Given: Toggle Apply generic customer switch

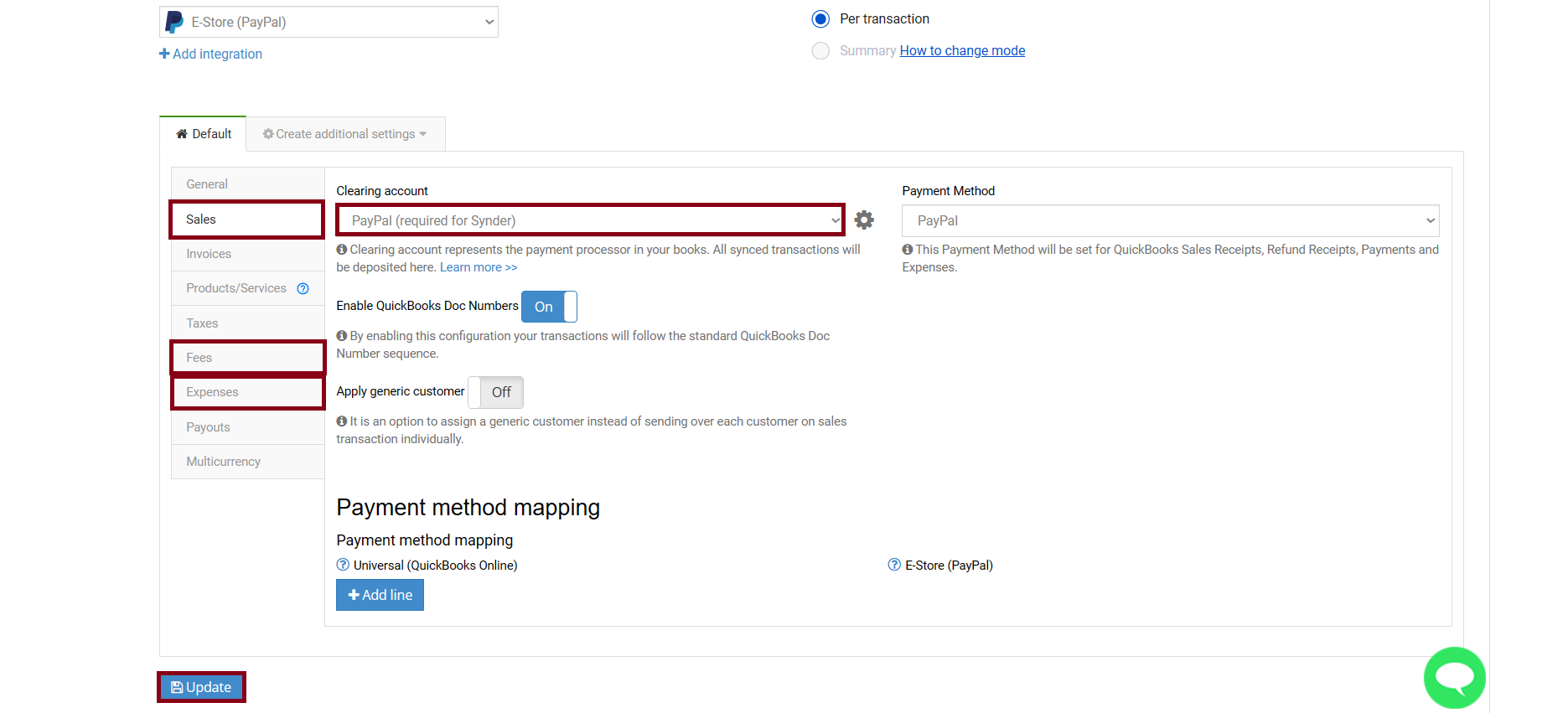Looking at the screenshot, I should (495, 392).
